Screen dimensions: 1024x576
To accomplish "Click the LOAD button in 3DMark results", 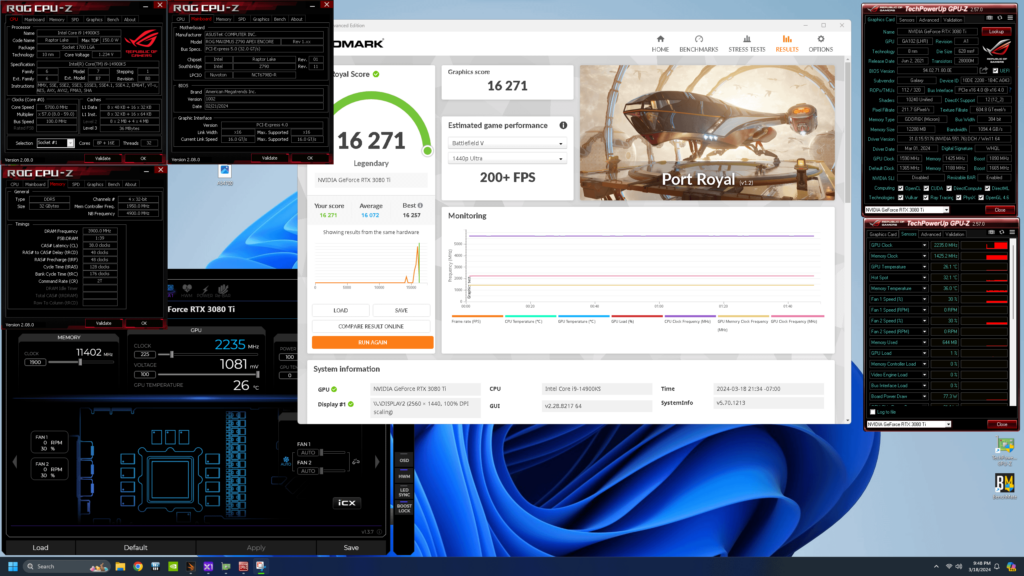I will [340, 311].
